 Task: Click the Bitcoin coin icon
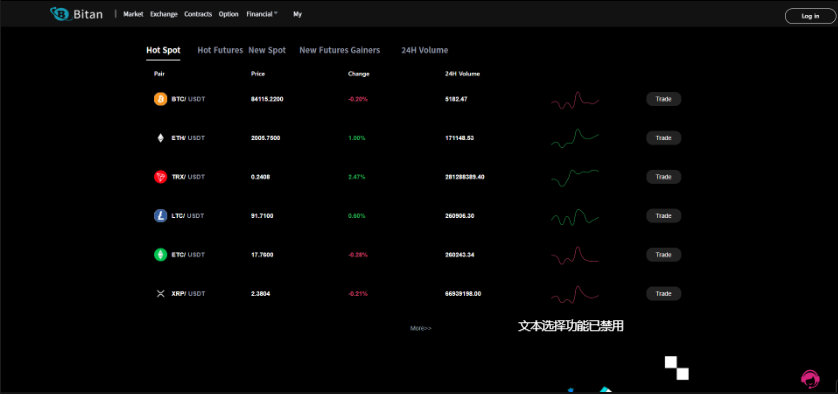coord(160,99)
